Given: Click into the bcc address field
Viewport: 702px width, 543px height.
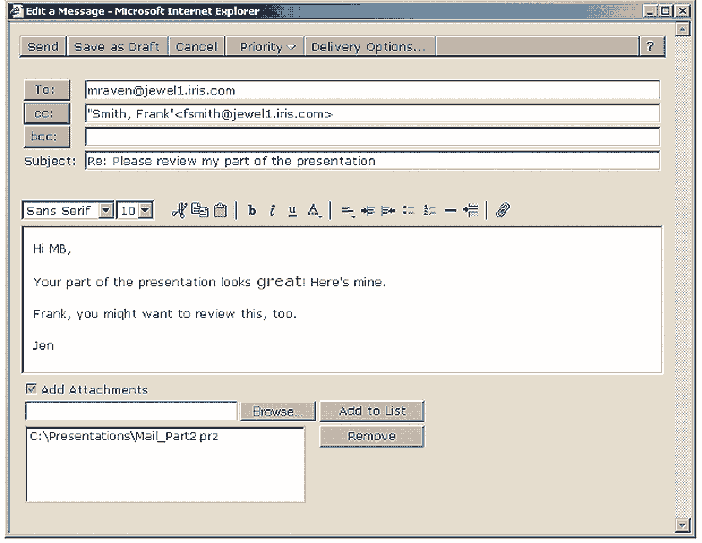Looking at the screenshot, I should pos(372,136).
